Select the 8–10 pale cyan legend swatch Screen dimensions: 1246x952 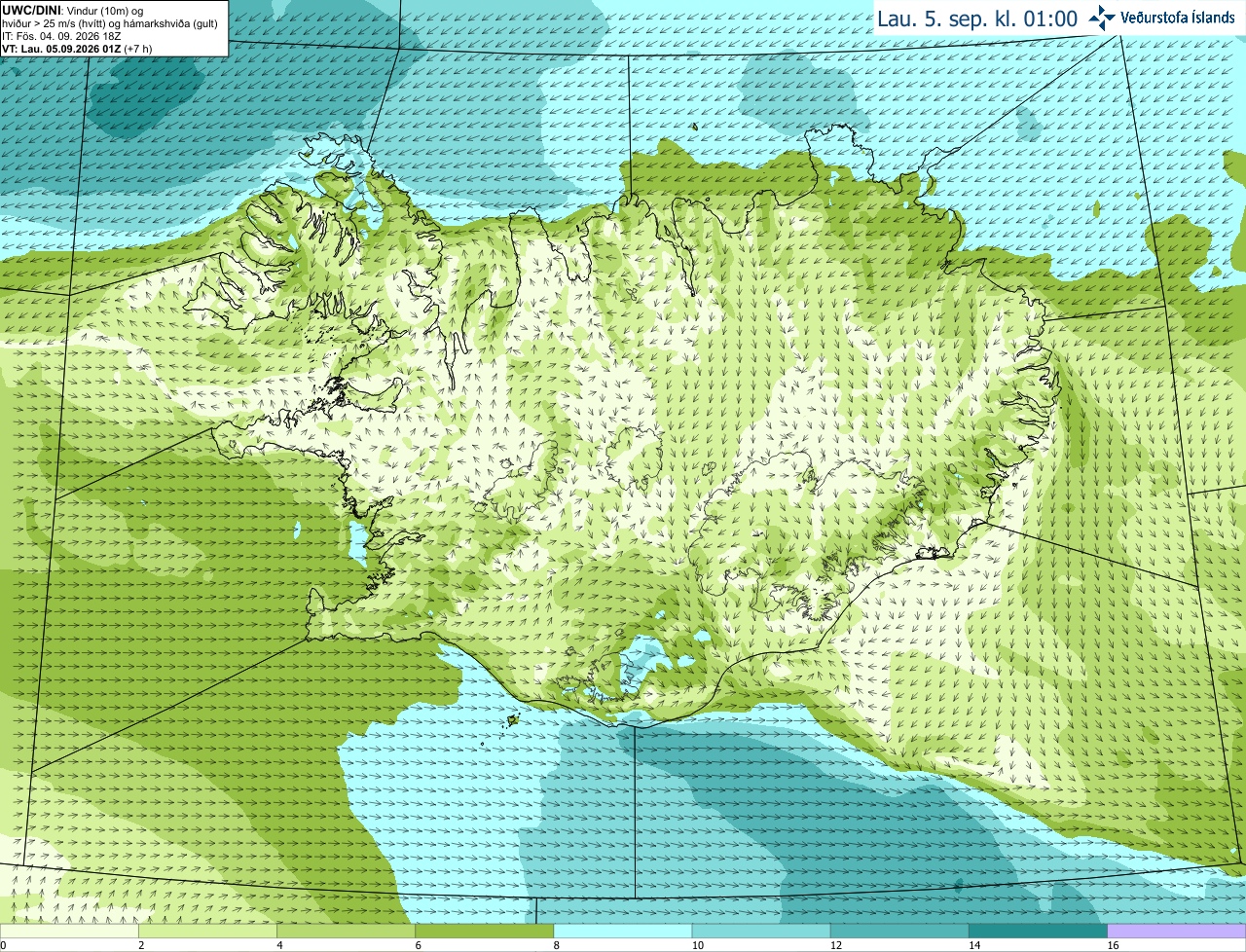(624, 932)
